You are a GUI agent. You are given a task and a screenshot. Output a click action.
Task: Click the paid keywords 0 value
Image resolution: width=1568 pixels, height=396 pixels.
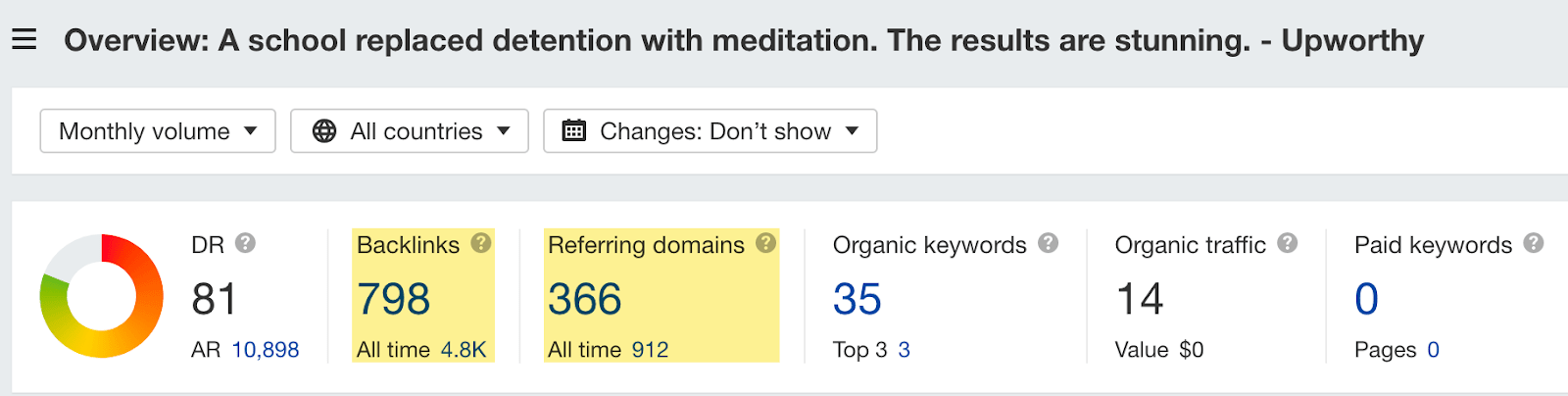click(x=1366, y=299)
